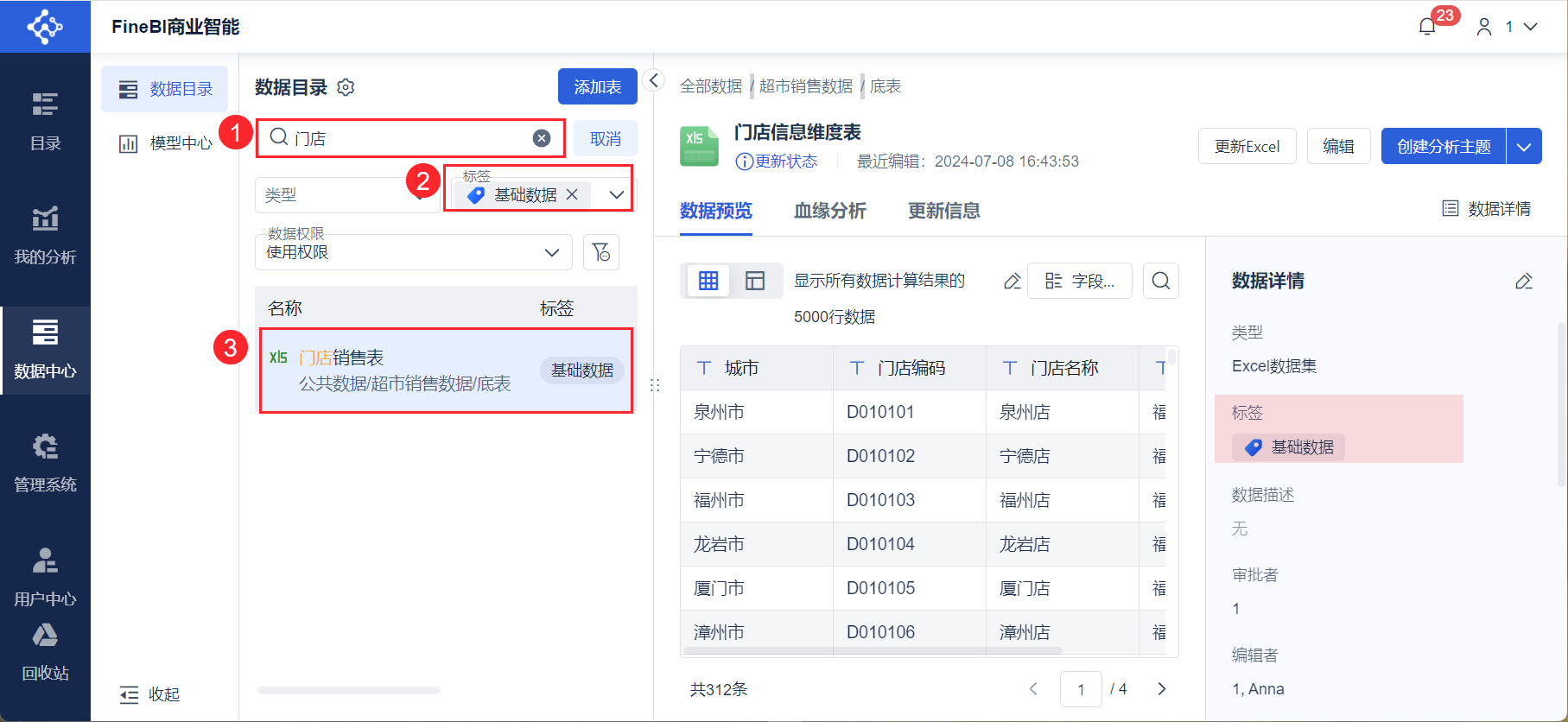
Task: Select 数据目录 in the navigation panel
Action: point(165,89)
